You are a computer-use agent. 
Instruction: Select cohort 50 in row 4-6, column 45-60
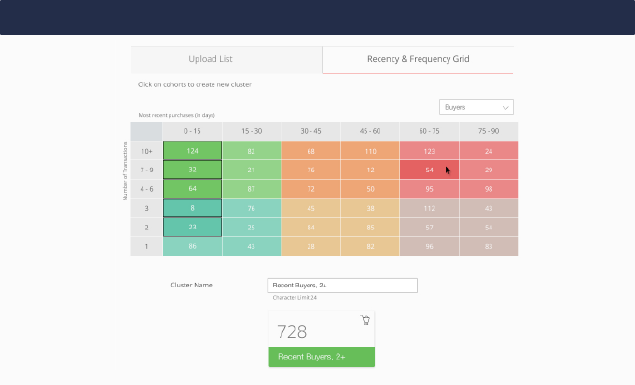pyautogui.click(x=370, y=189)
